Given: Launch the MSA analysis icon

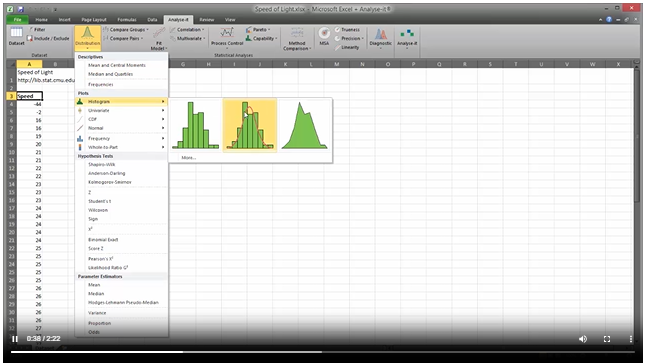Looking at the screenshot, I should point(324,37).
